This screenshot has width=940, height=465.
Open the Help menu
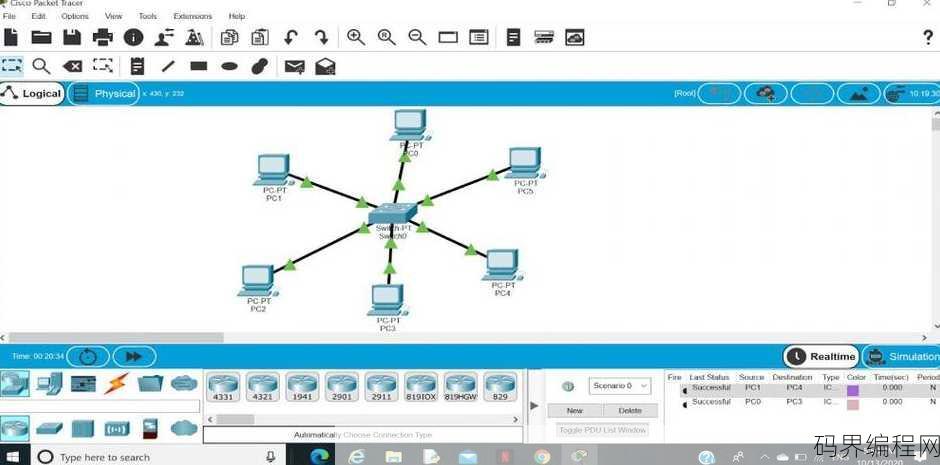coord(237,16)
